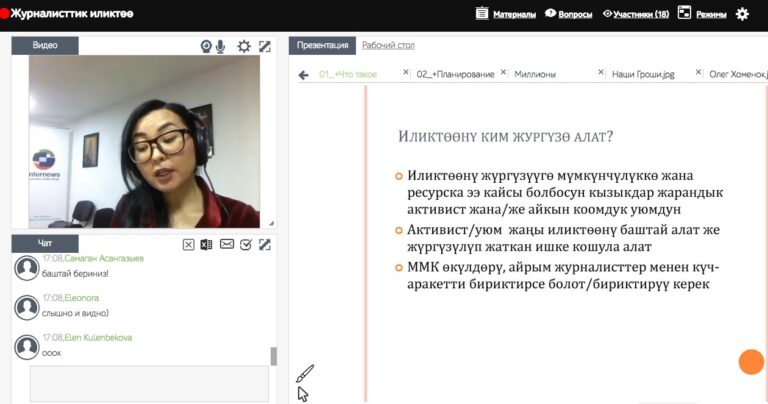Expand the Chat panel to fullscreen
Screen dimensions: 768x404
click(264, 244)
